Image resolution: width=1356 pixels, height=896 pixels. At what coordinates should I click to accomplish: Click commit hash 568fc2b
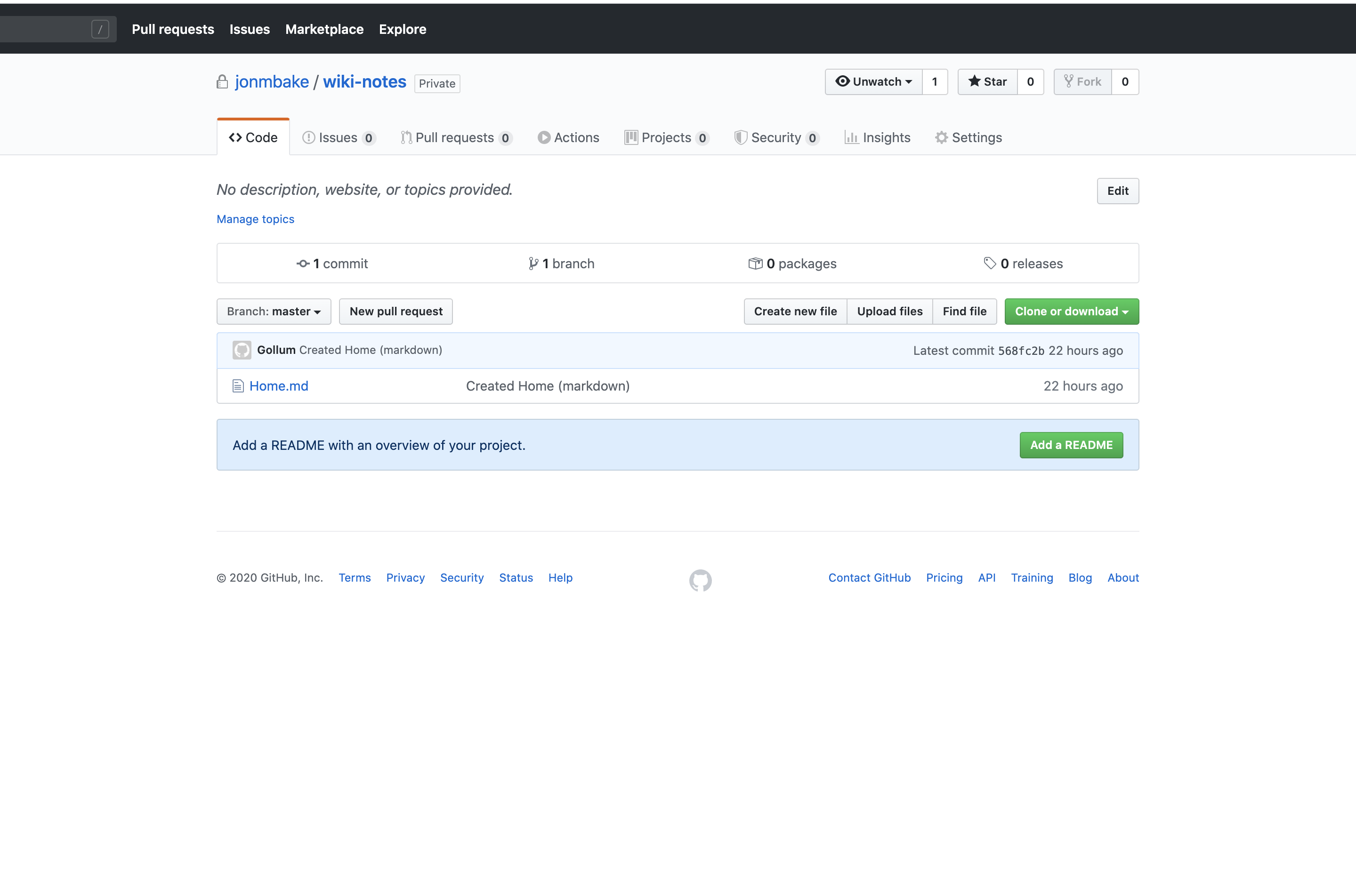pyautogui.click(x=1021, y=351)
